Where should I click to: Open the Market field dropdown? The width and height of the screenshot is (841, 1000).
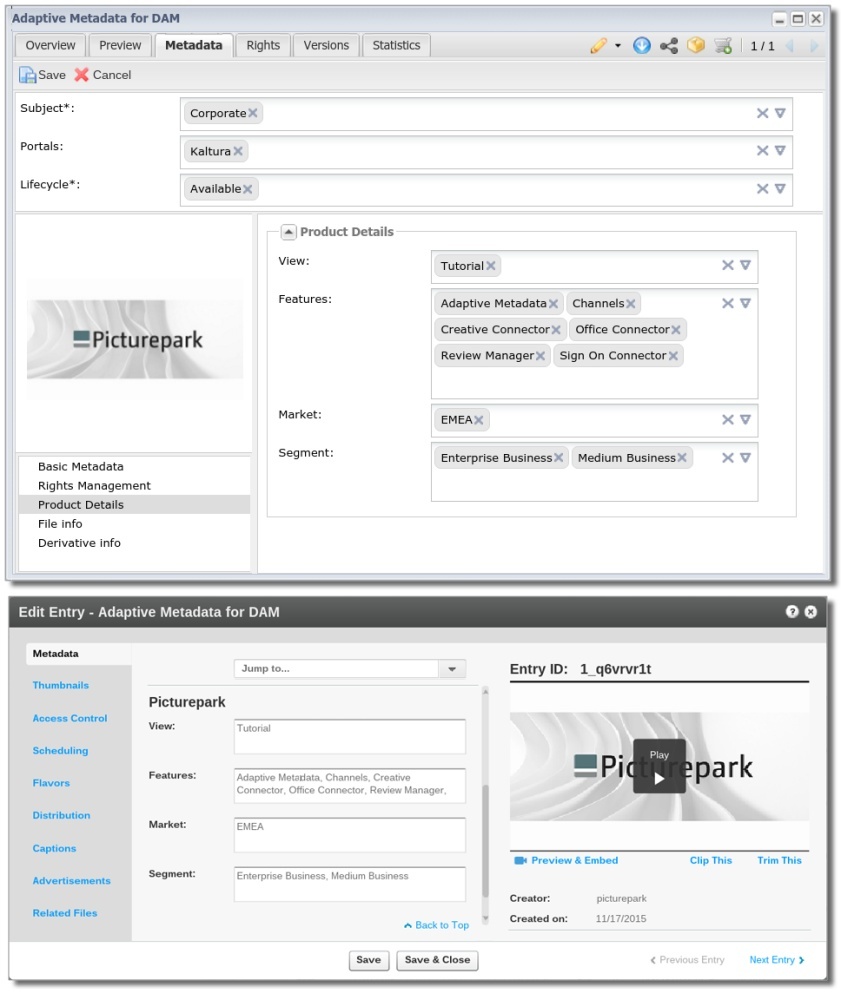point(745,420)
